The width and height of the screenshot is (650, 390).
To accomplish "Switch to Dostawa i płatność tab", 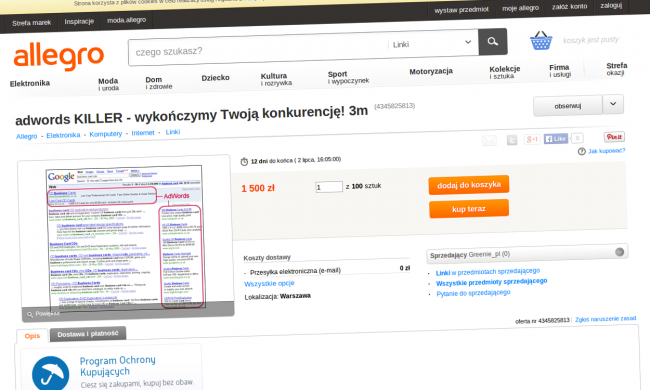I will [x=87, y=334].
